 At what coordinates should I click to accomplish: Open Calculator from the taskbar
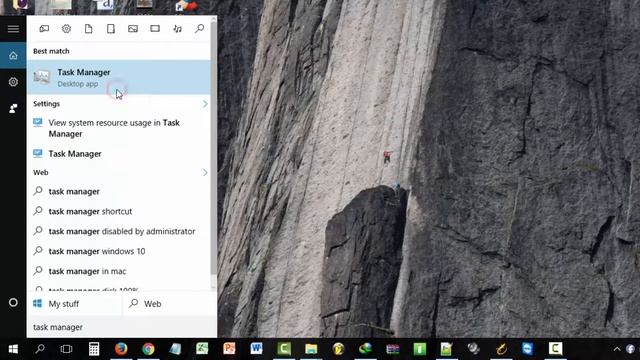click(94, 349)
